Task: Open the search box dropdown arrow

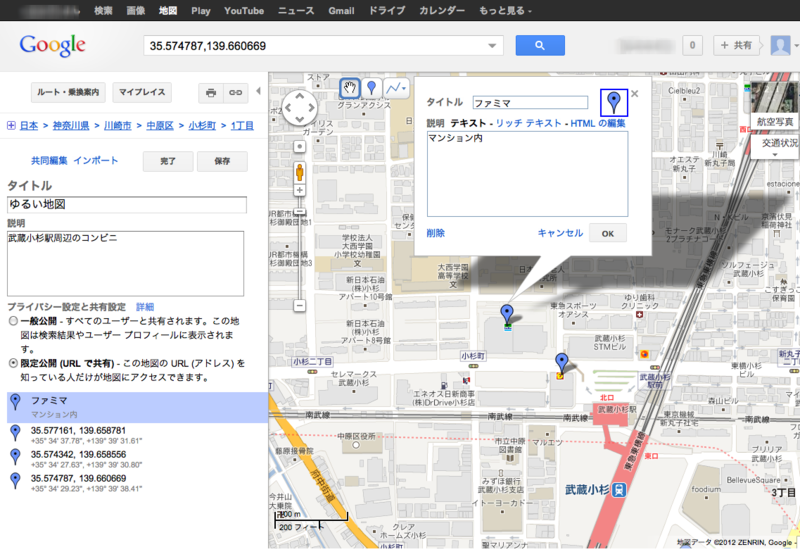Action: coord(492,46)
